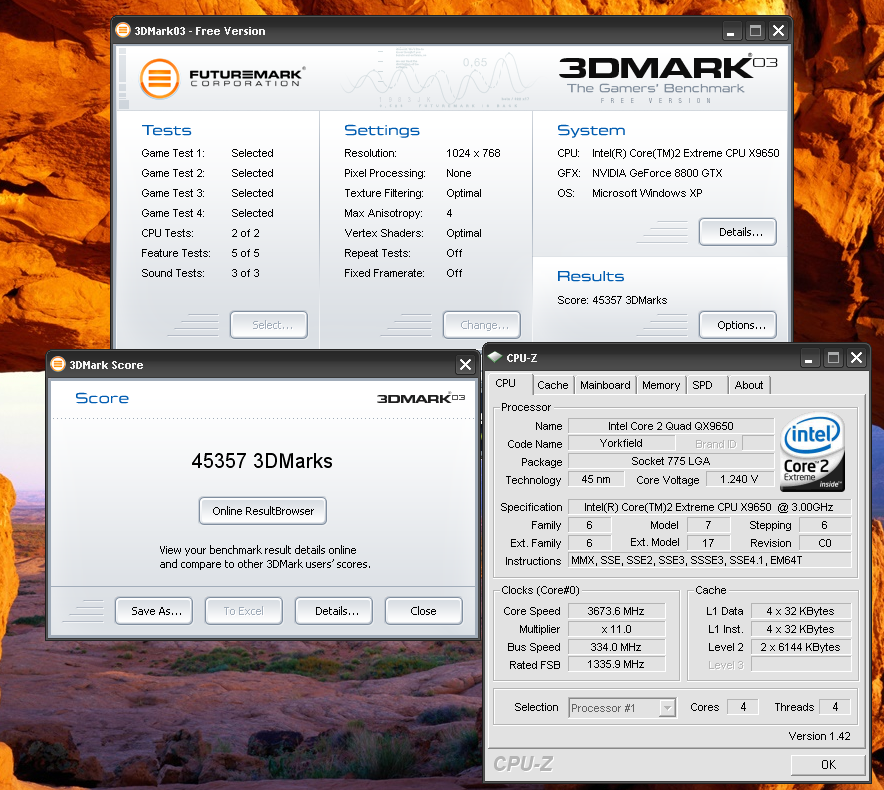The height and width of the screenshot is (790, 884).
Task: Click the Code Name value Yorkfield
Action: (621, 443)
